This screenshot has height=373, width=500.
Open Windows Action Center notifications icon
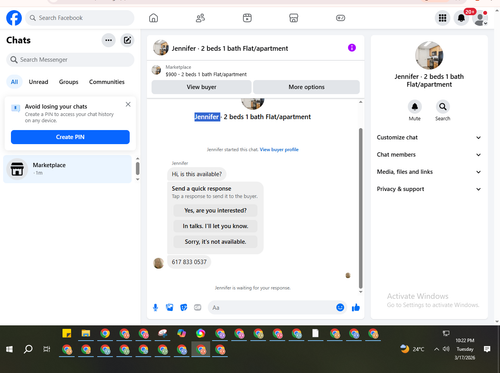pos(487,349)
